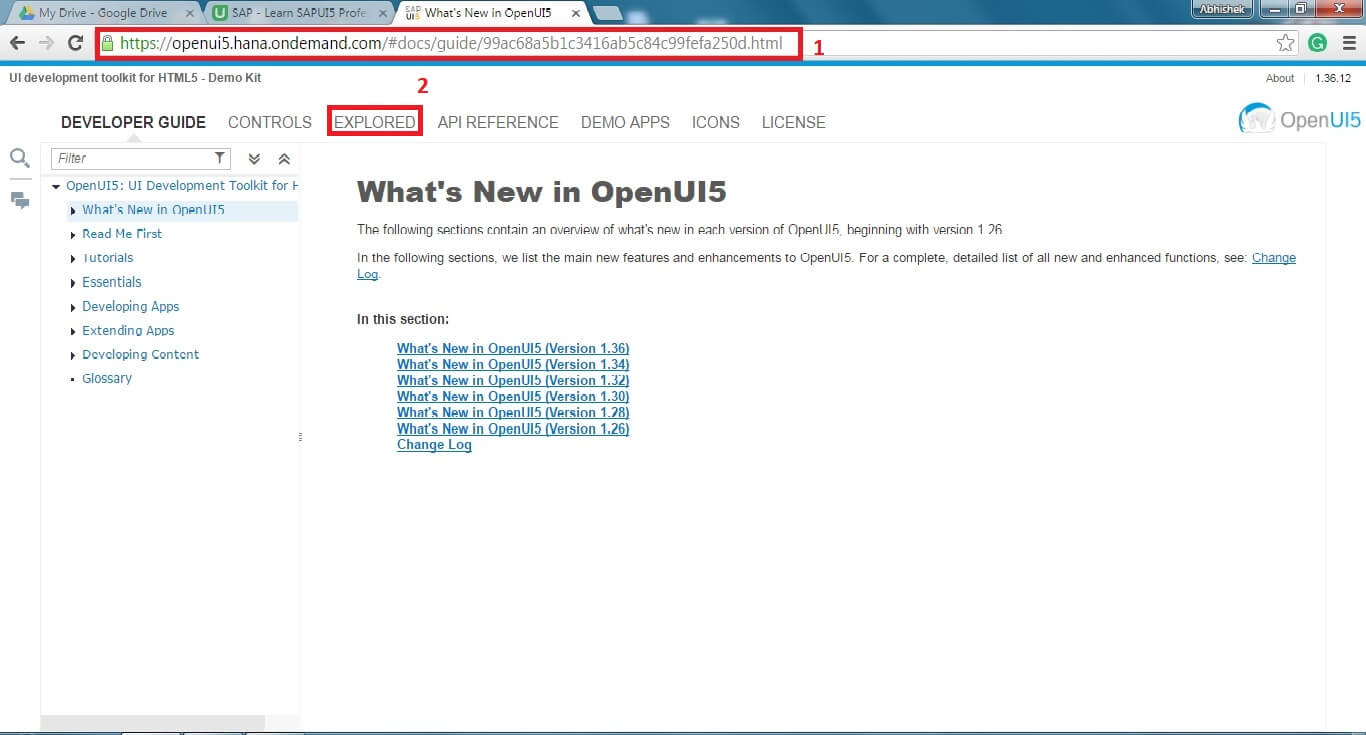Open What's New in OpenUI5 (Version 1.28)
This screenshot has height=735, width=1366.
point(513,413)
